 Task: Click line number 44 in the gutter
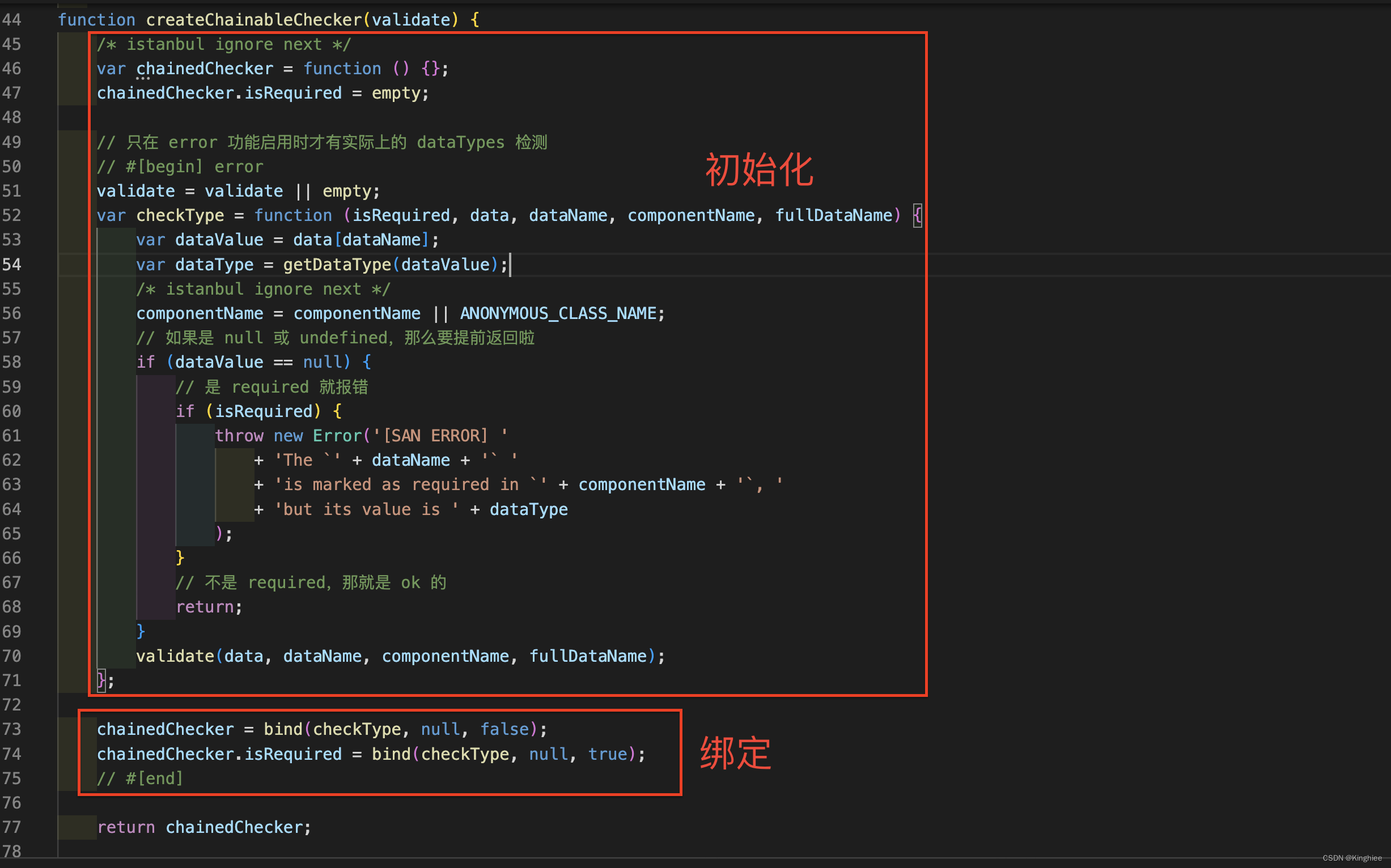click(x=11, y=20)
